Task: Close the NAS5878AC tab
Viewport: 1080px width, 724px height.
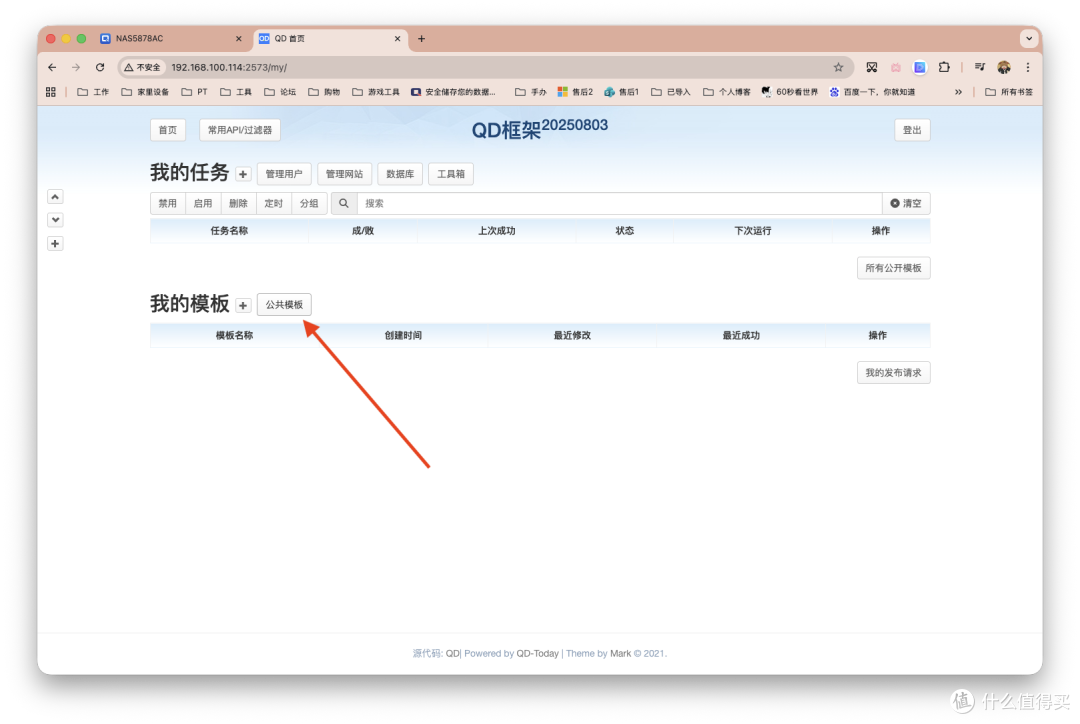Action: click(239, 39)
